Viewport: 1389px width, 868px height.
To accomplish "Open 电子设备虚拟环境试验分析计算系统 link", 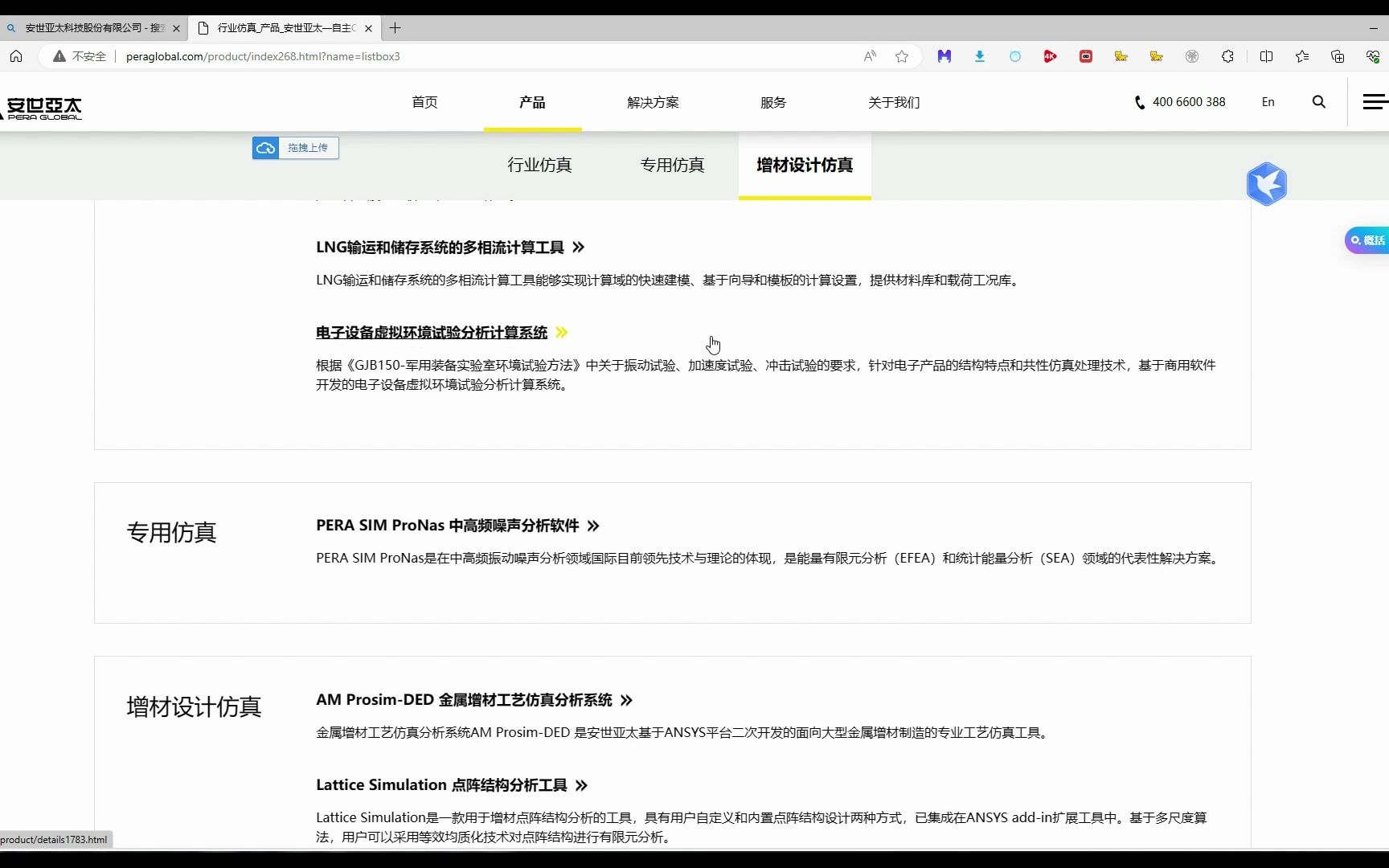I will 432,333.
